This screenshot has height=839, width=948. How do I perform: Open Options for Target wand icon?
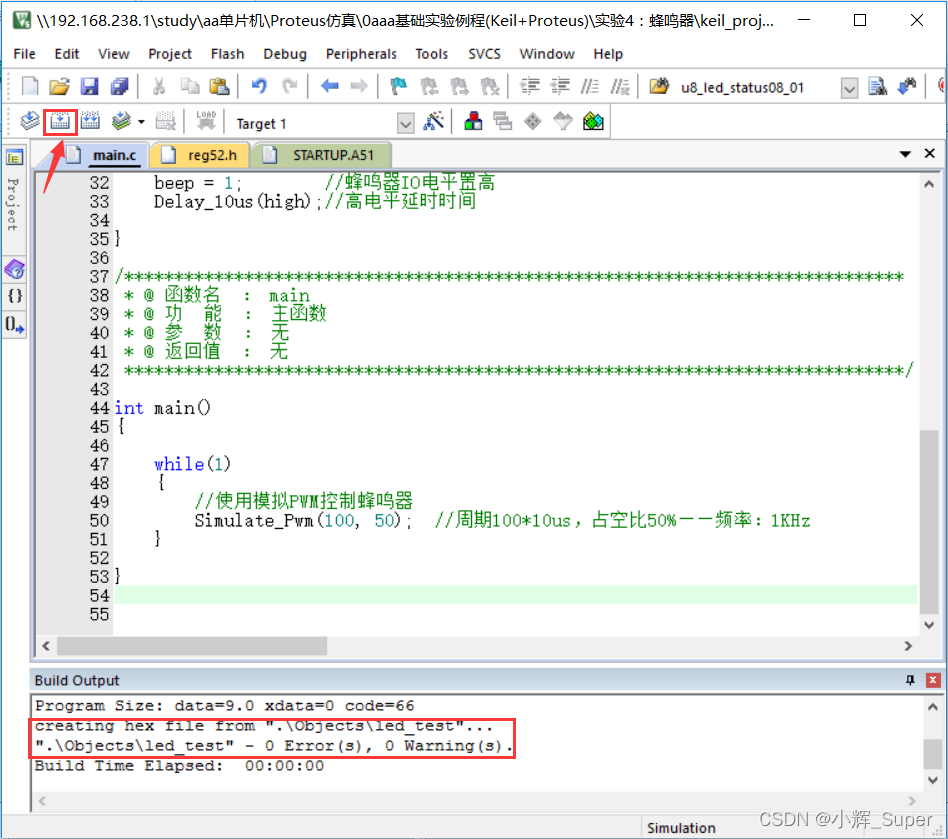coord(433,121)
